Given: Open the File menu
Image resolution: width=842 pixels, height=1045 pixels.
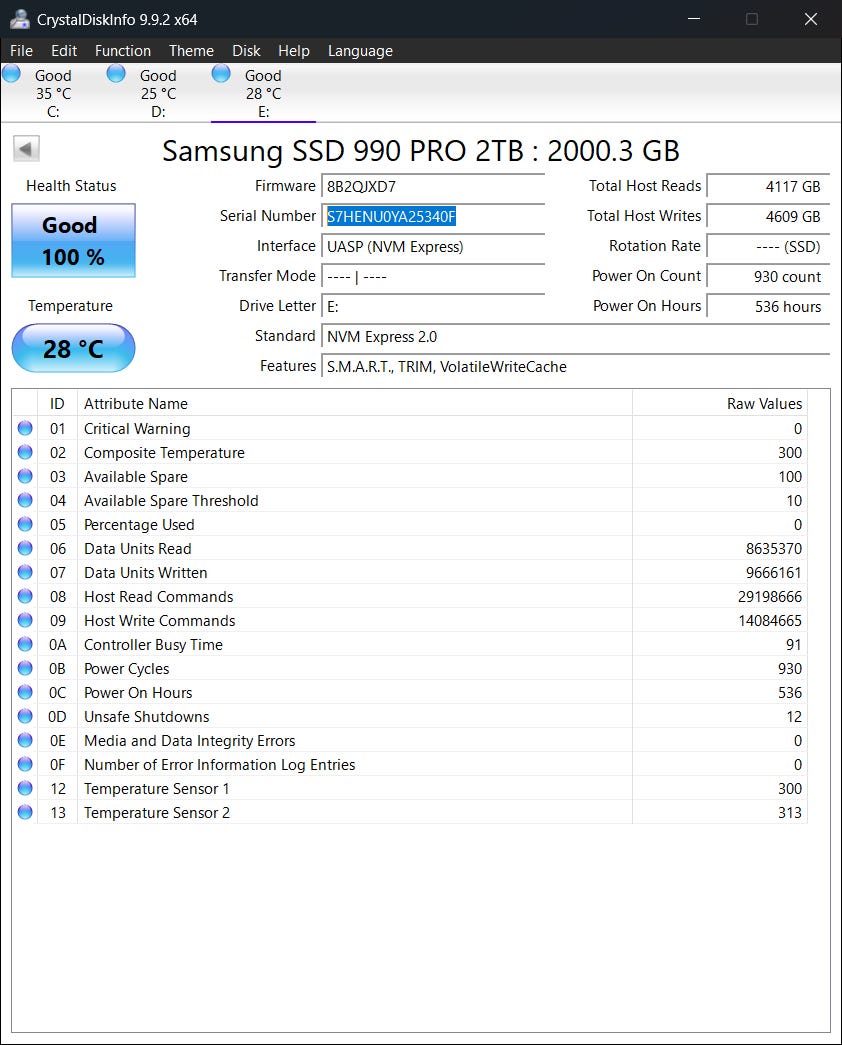Looking at the screenshot, I should 21,51.
